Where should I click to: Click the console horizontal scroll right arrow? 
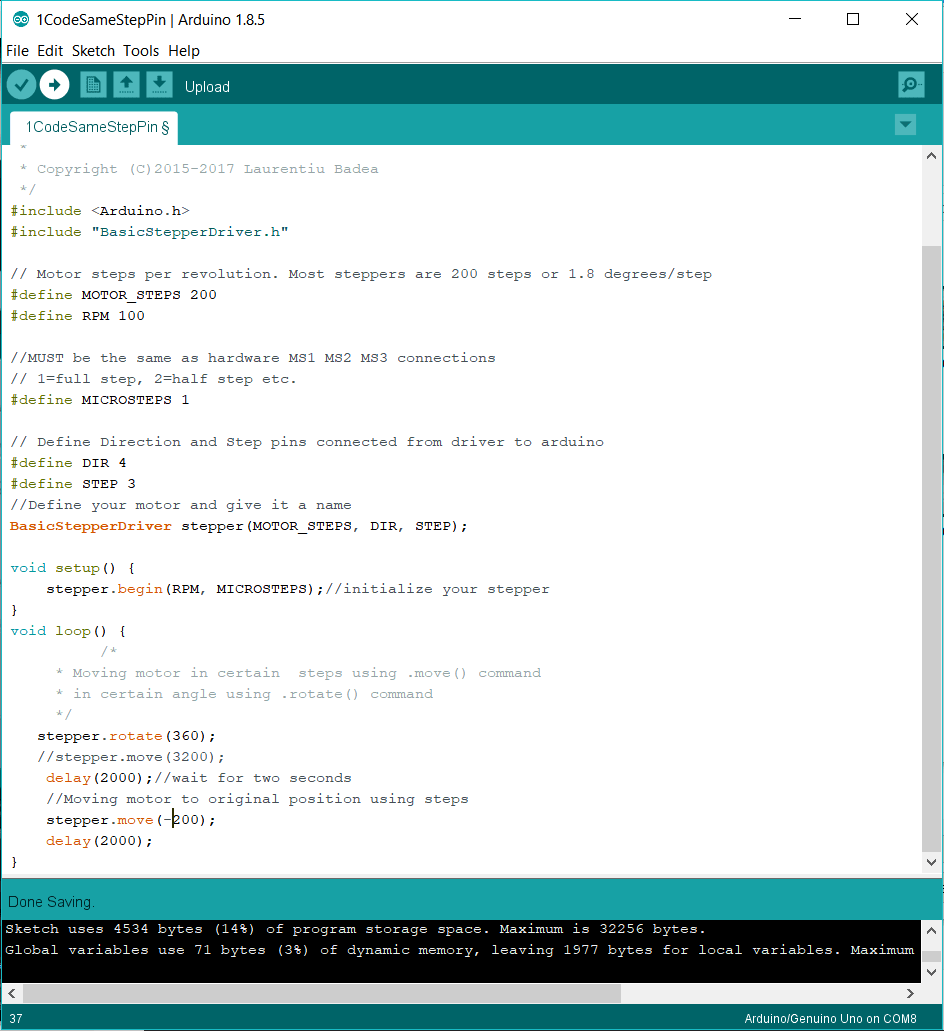[x=910, y=994]
